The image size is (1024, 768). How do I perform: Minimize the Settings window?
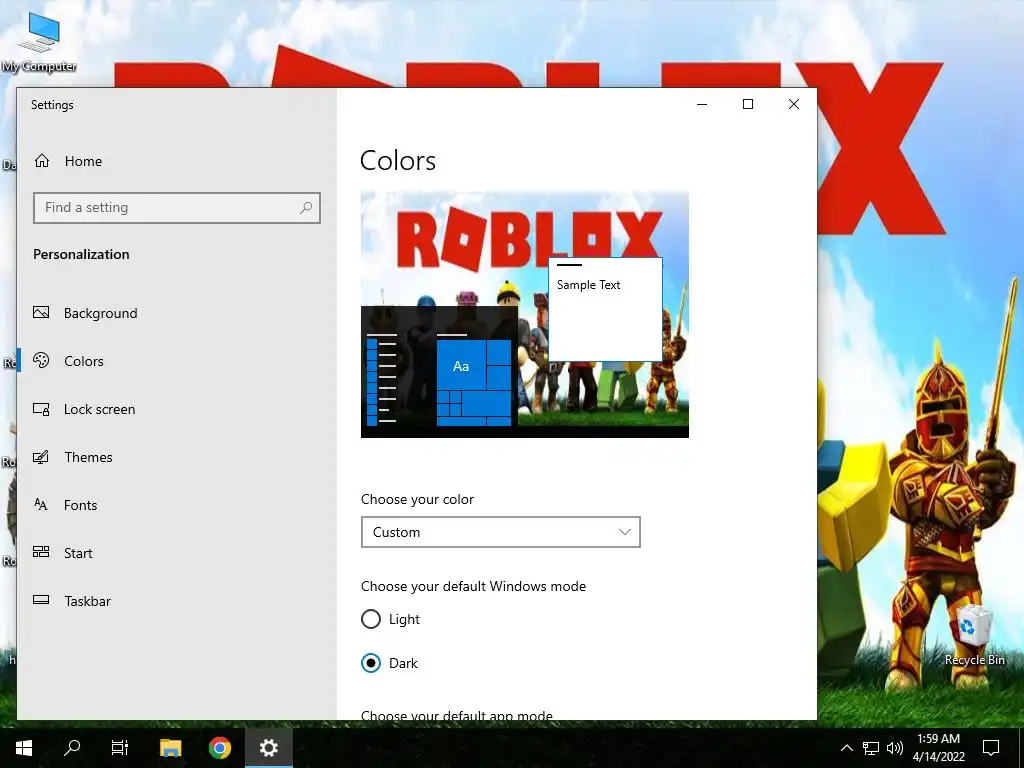point(702,104)
